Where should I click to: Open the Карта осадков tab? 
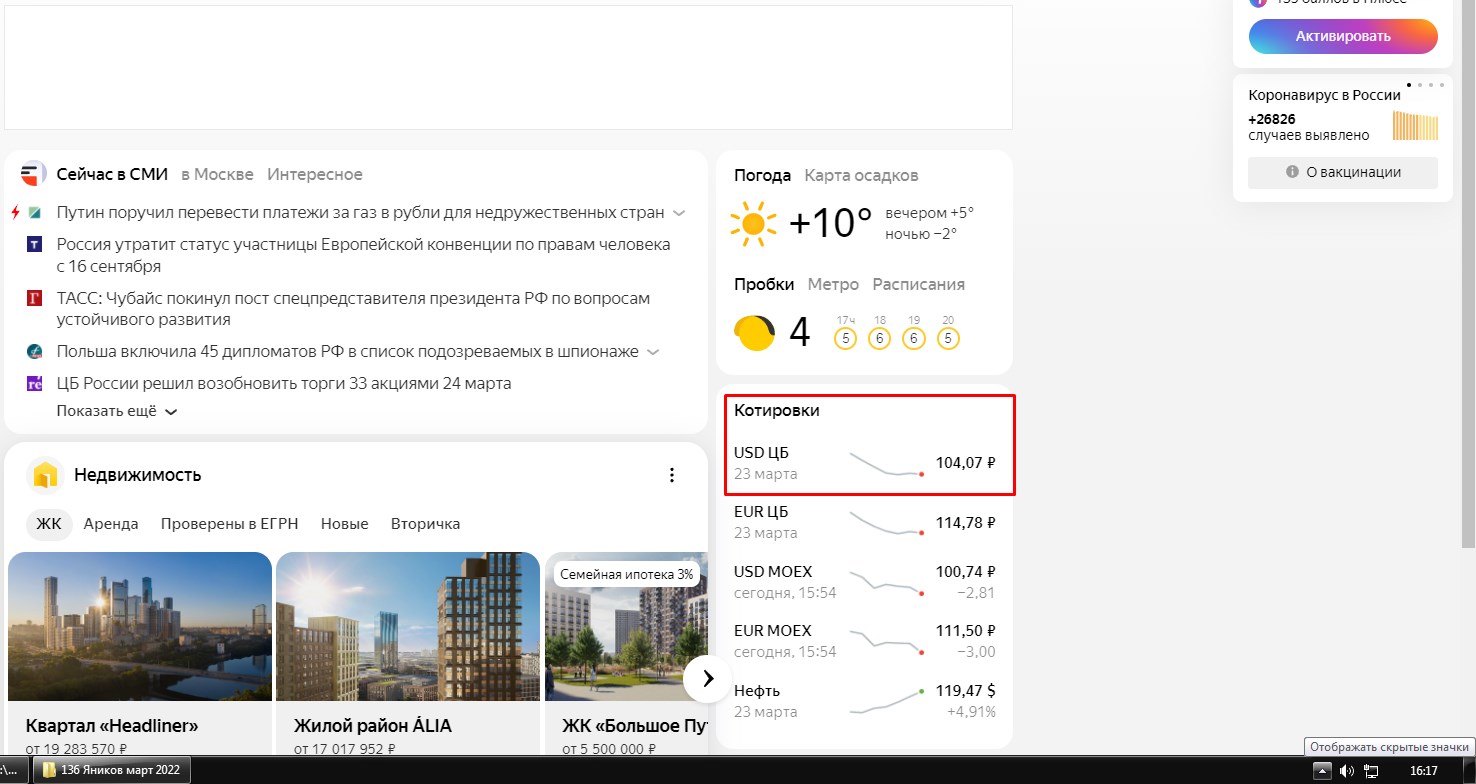(861, 175)
